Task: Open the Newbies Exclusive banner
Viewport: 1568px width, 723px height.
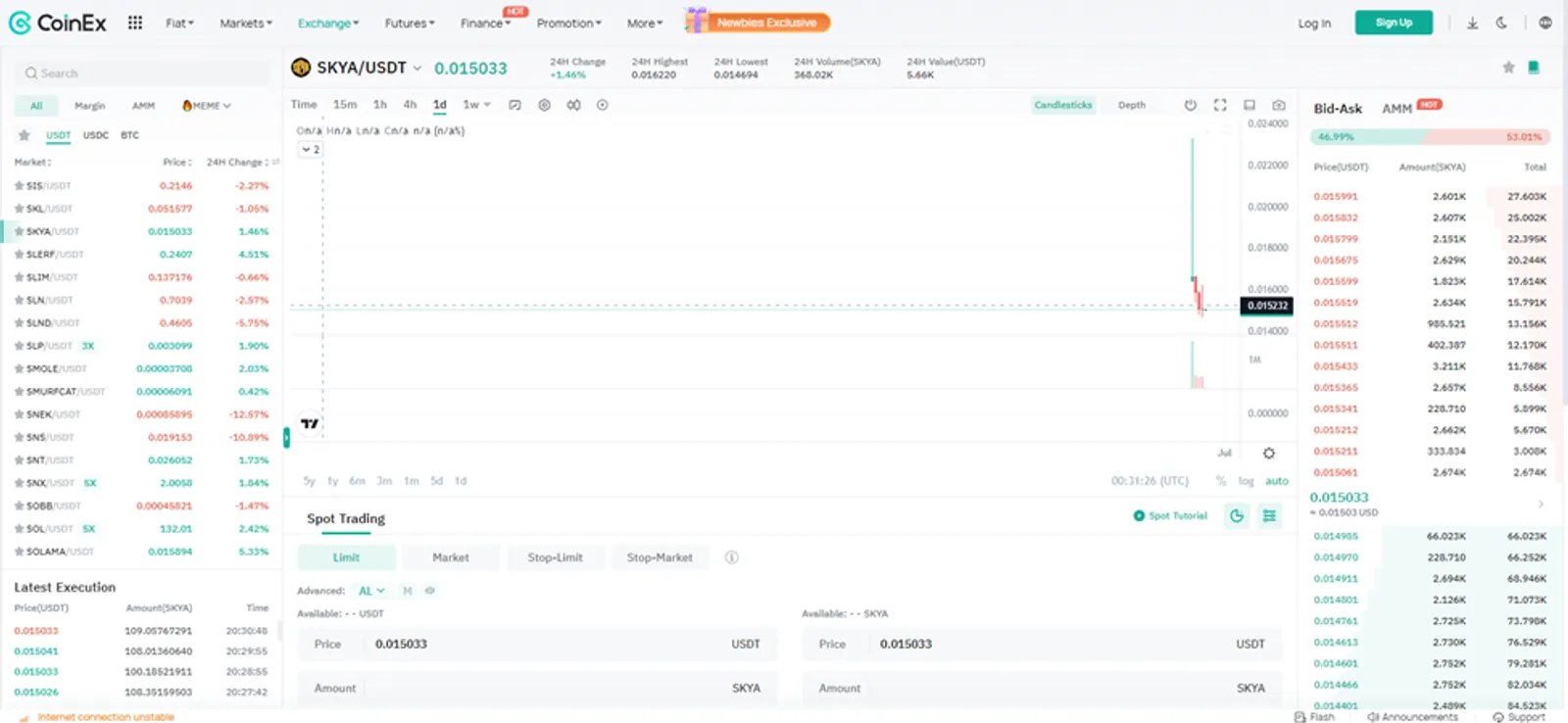Action: click(x=758, y=22)
